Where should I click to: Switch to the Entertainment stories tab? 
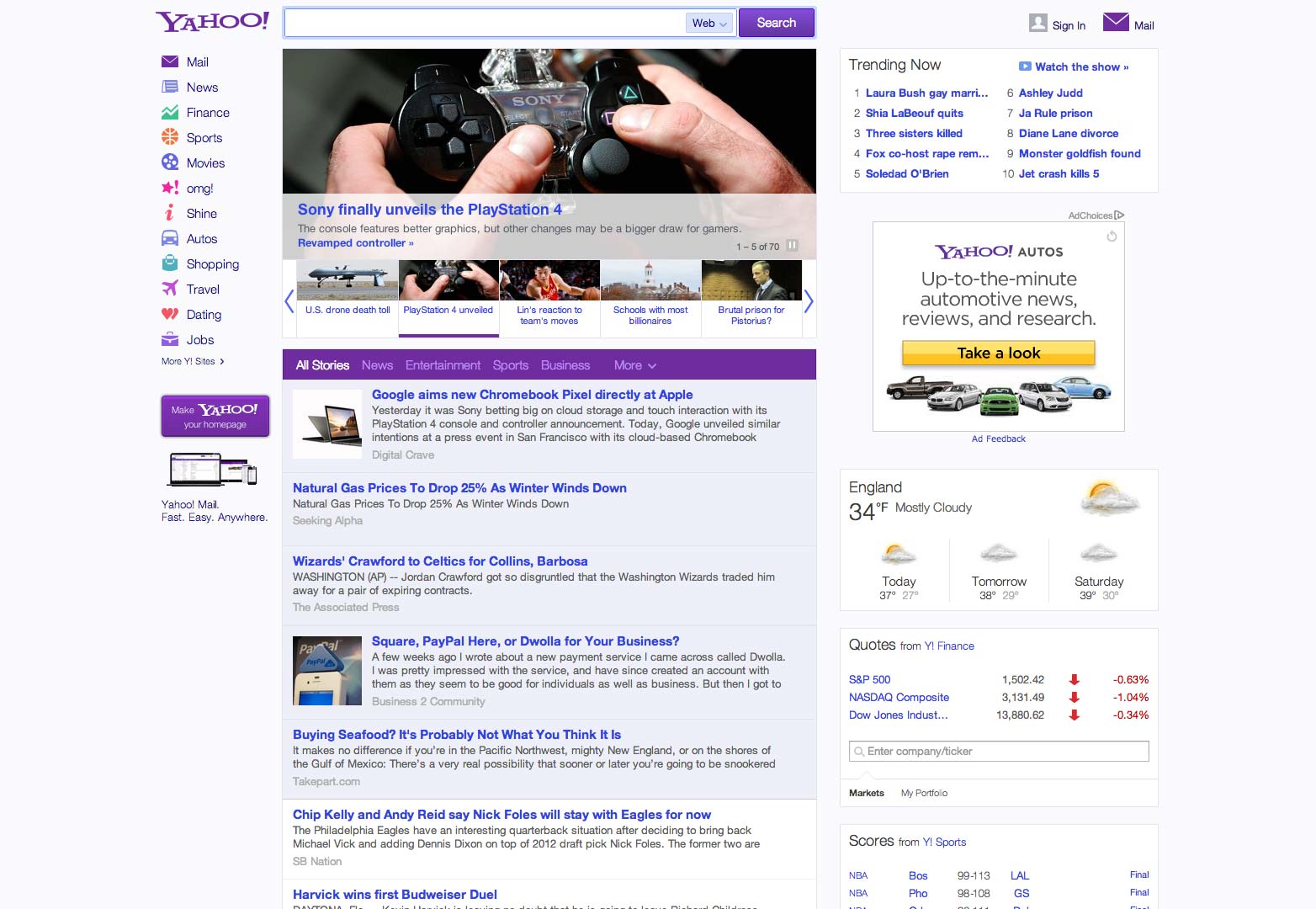(443, 365)
